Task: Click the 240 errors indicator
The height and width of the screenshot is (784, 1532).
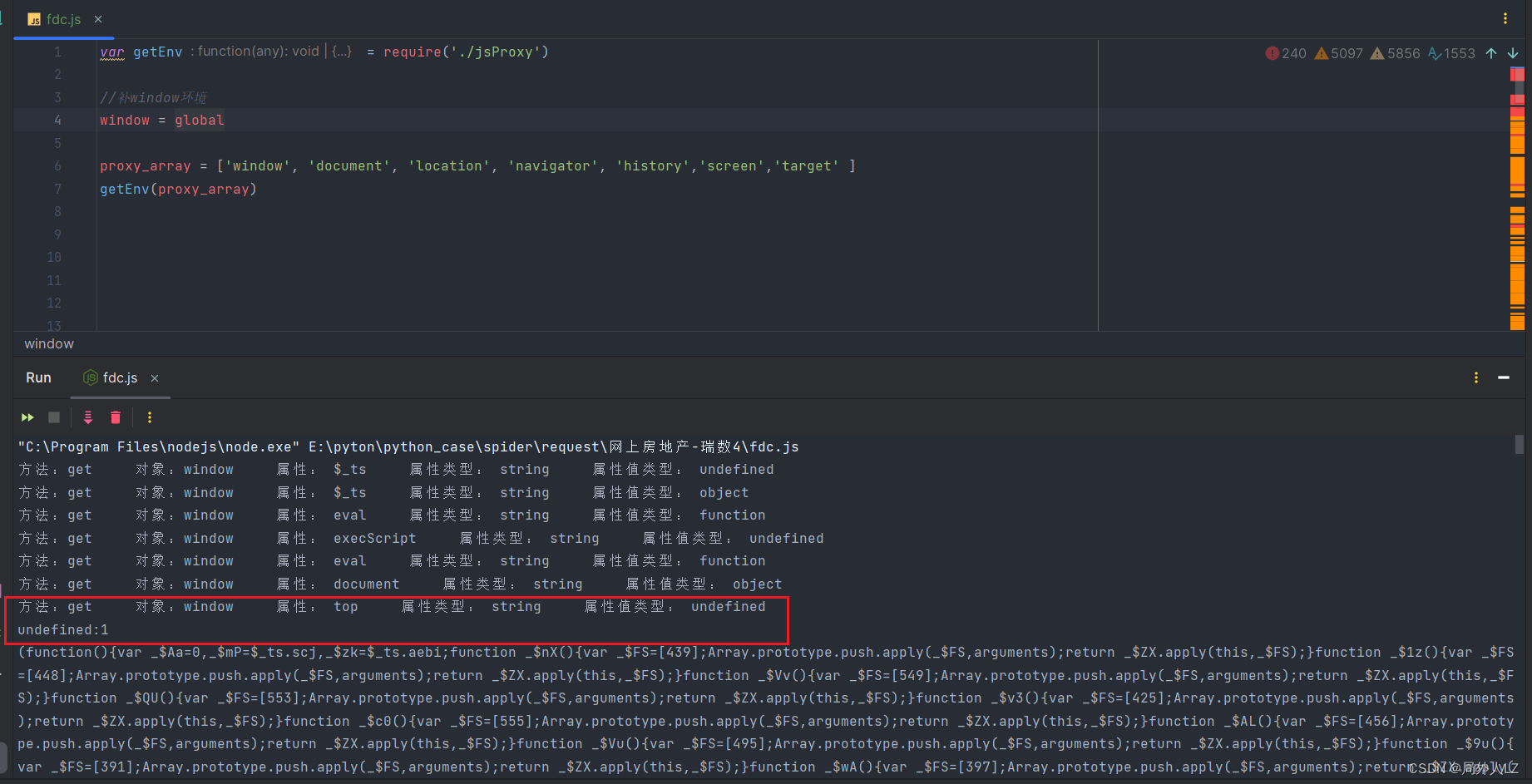Action: tap(1286, 53)
